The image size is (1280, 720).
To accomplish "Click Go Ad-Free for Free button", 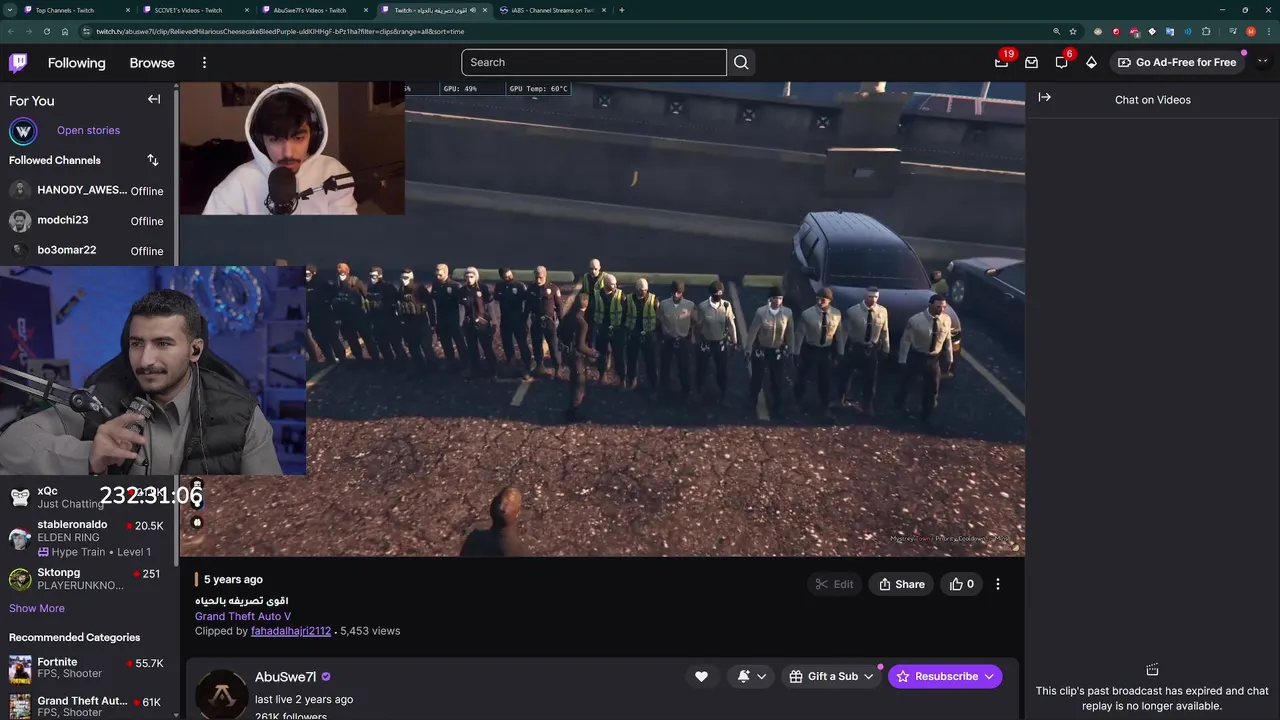I will coord(1177,62).
